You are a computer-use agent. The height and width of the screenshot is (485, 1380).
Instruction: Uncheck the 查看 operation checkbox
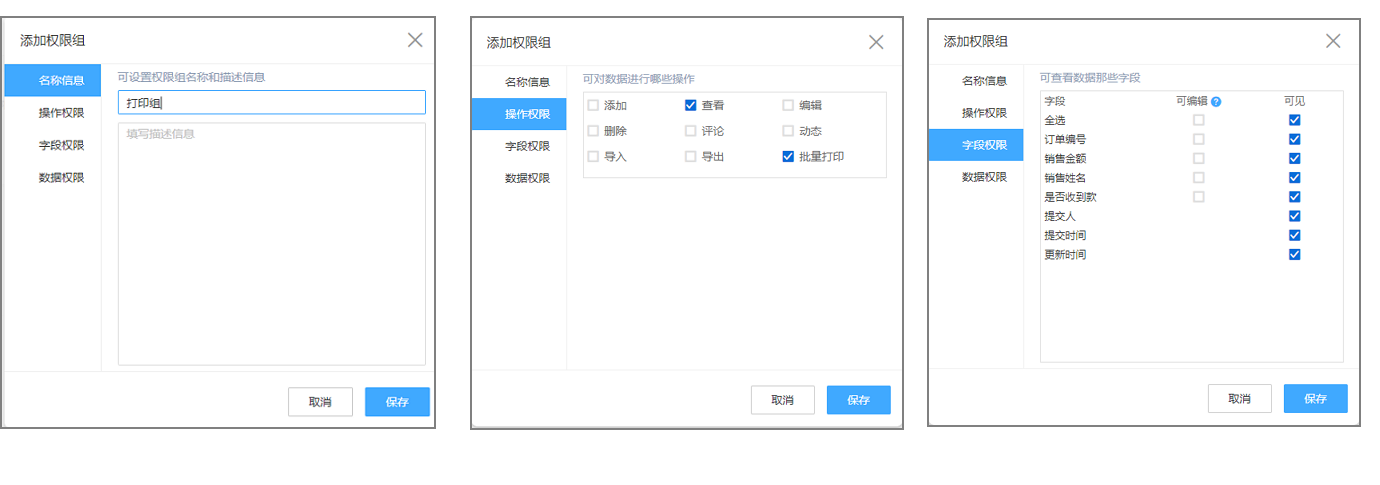tap(691, 105)
